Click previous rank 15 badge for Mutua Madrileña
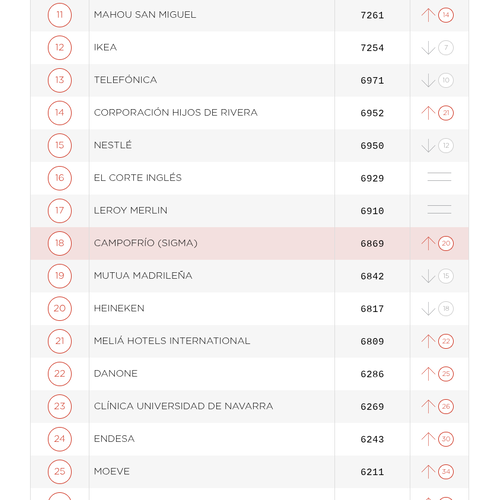 [x=446, y=276]
